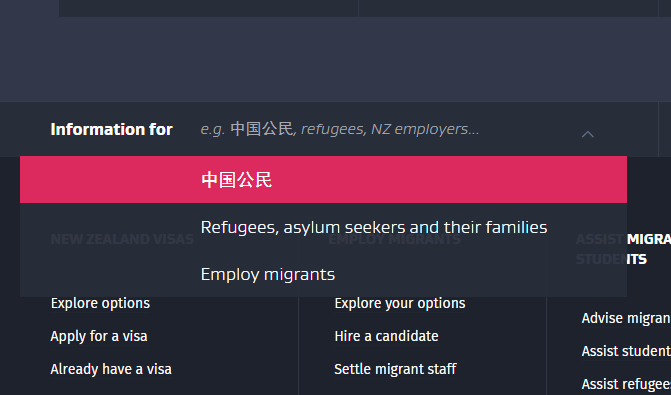Open the Explore options link
671x395 pixels.
[100, 303]
